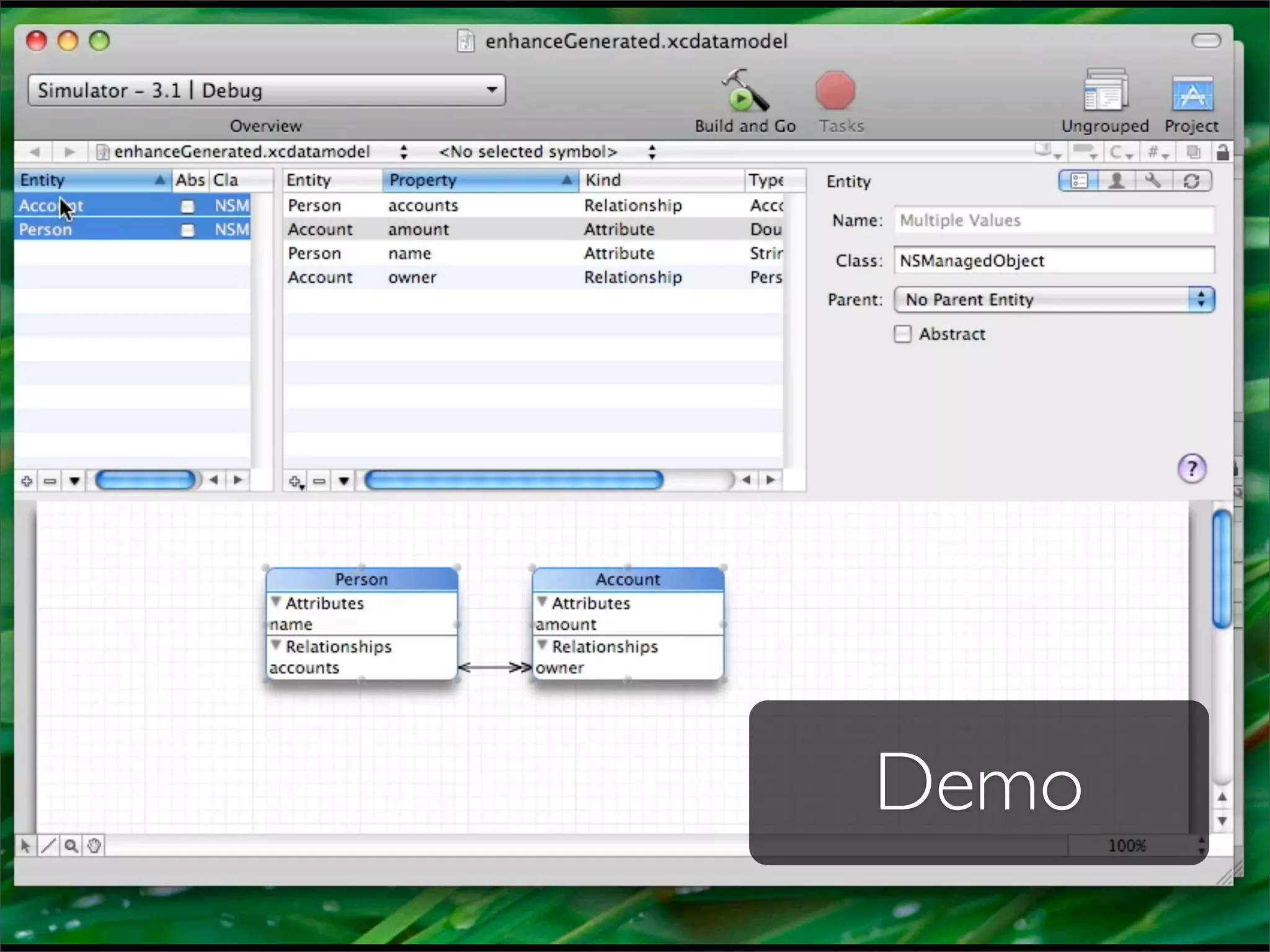1270x952 pixels.
Task: Remove property with minus button
Action: tap(319, 480)
